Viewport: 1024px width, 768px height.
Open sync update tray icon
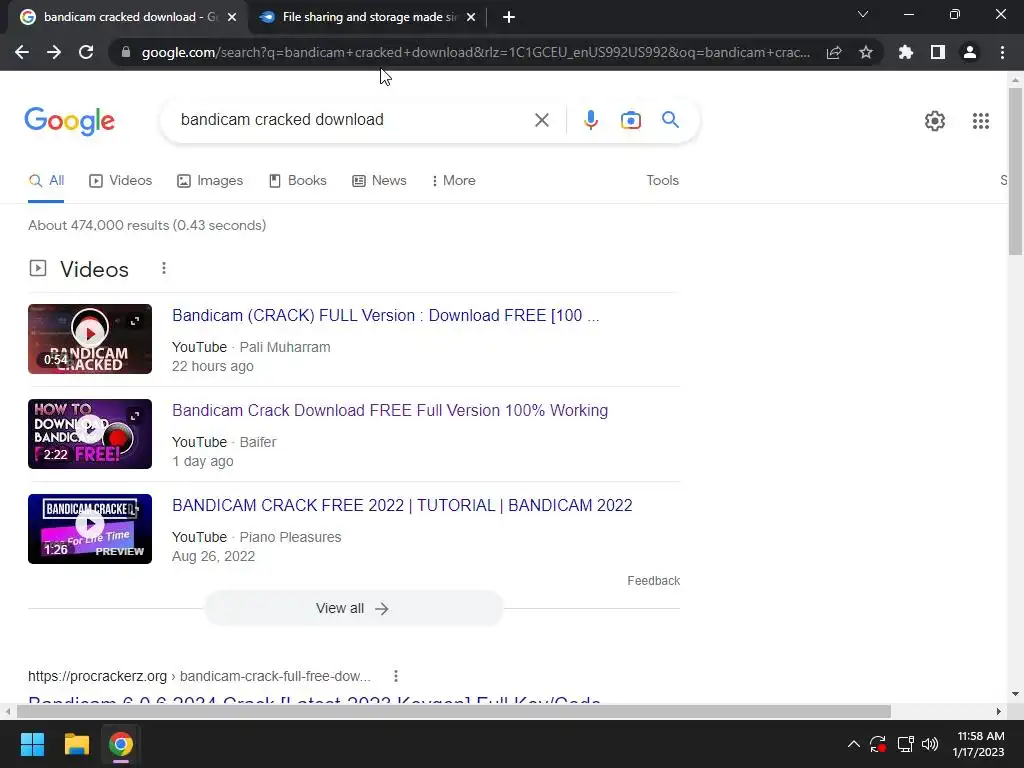point(878,744)
